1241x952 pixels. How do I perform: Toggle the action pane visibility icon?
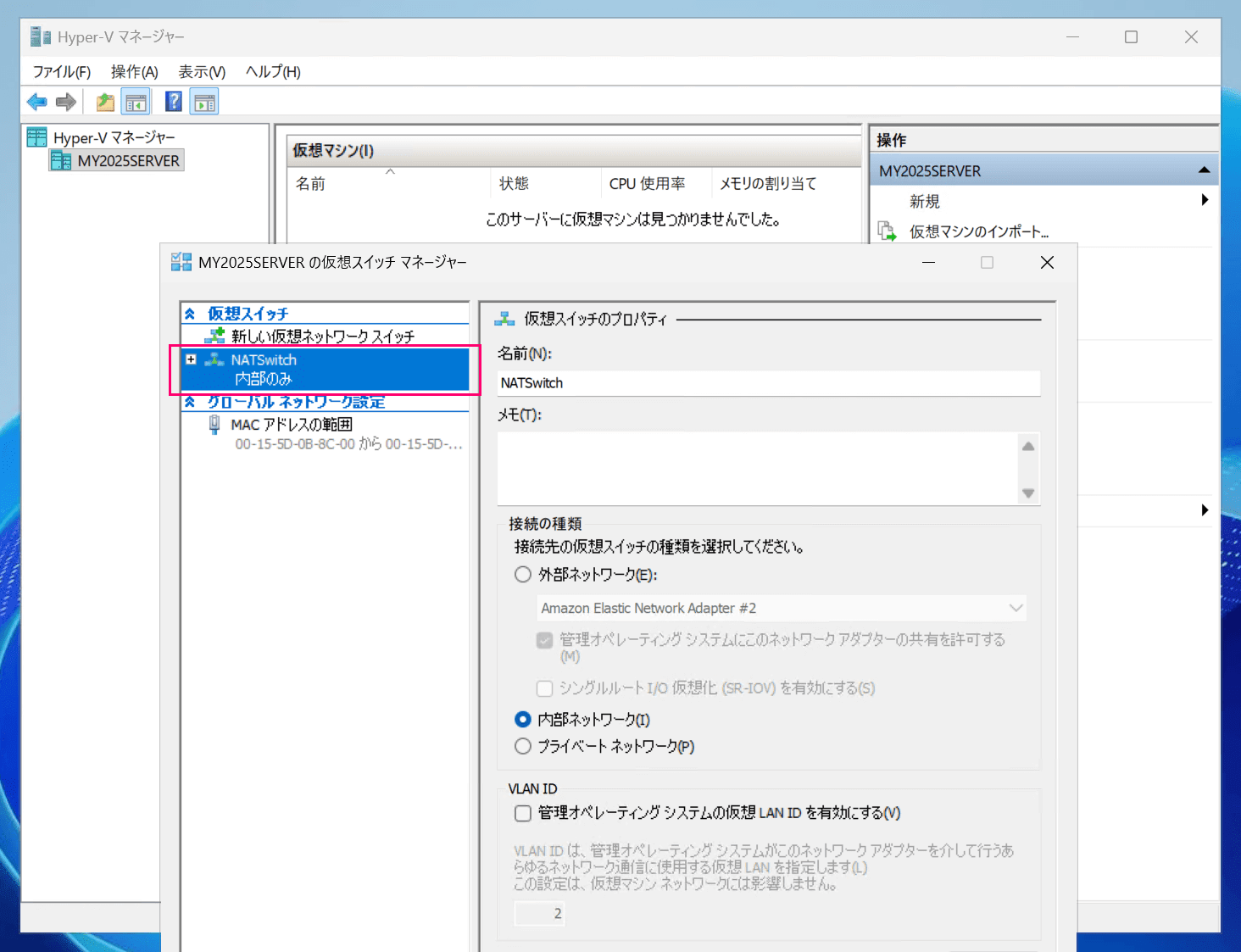click(203, 101)
